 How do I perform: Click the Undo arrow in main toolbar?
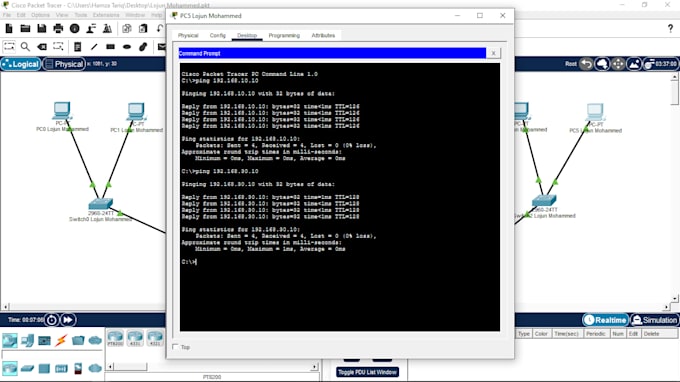click(x=160, y=29)
